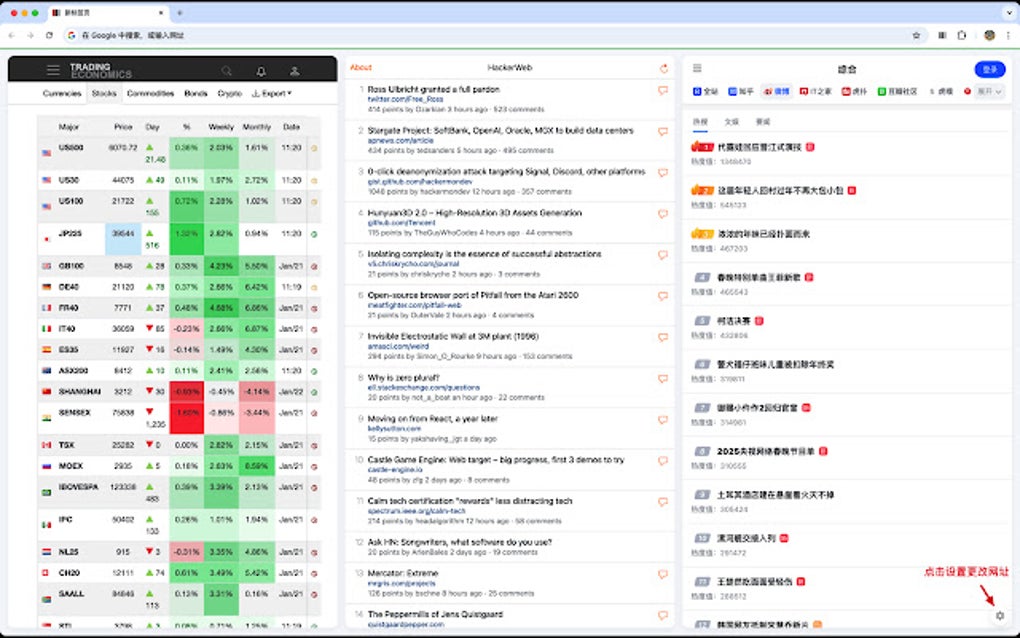Open the Stargate Project story link
Screen dimensions: 1020x638
coord(500,130)
